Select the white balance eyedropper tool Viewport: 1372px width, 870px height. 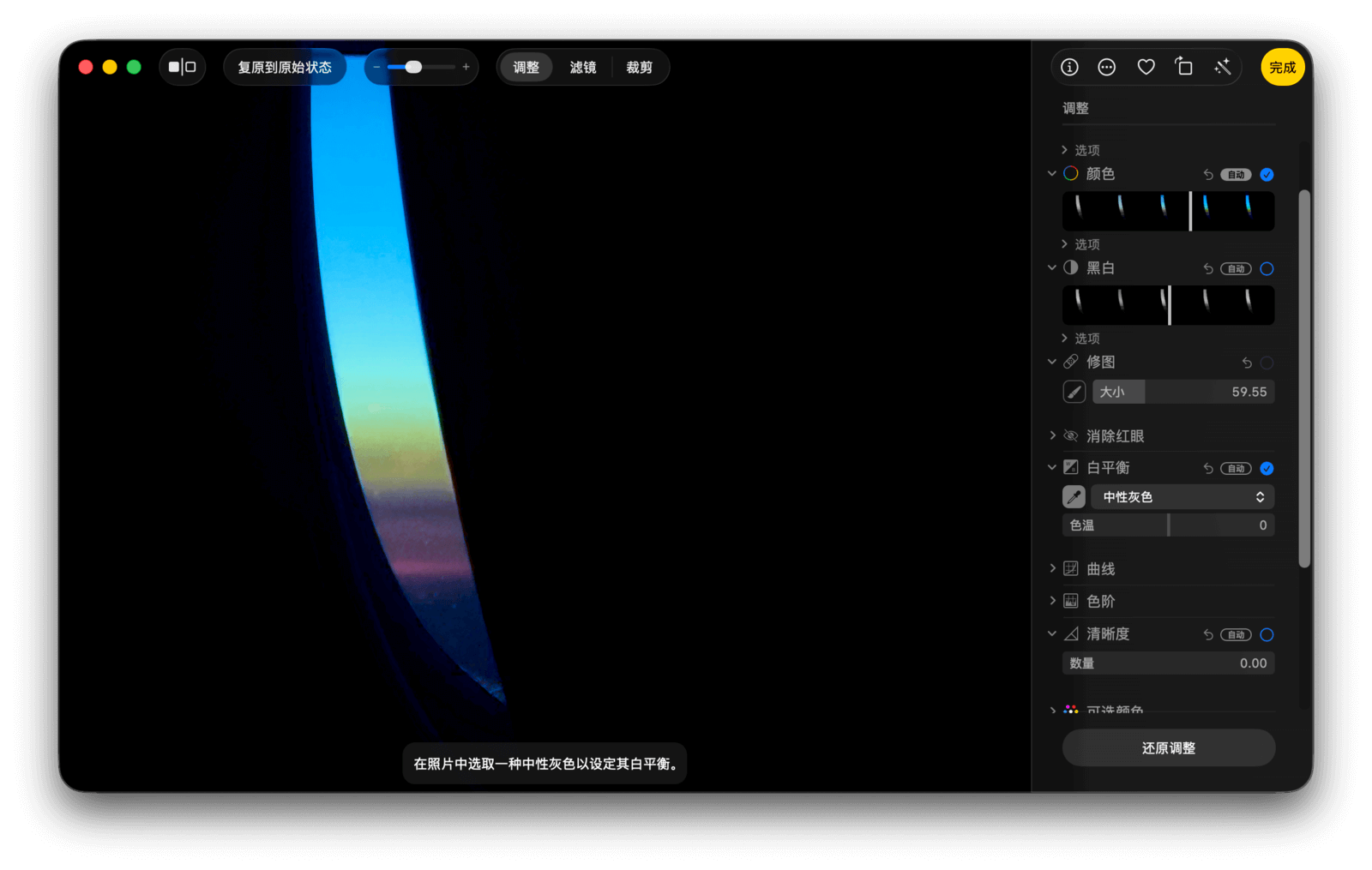(x=1074, y=497)
